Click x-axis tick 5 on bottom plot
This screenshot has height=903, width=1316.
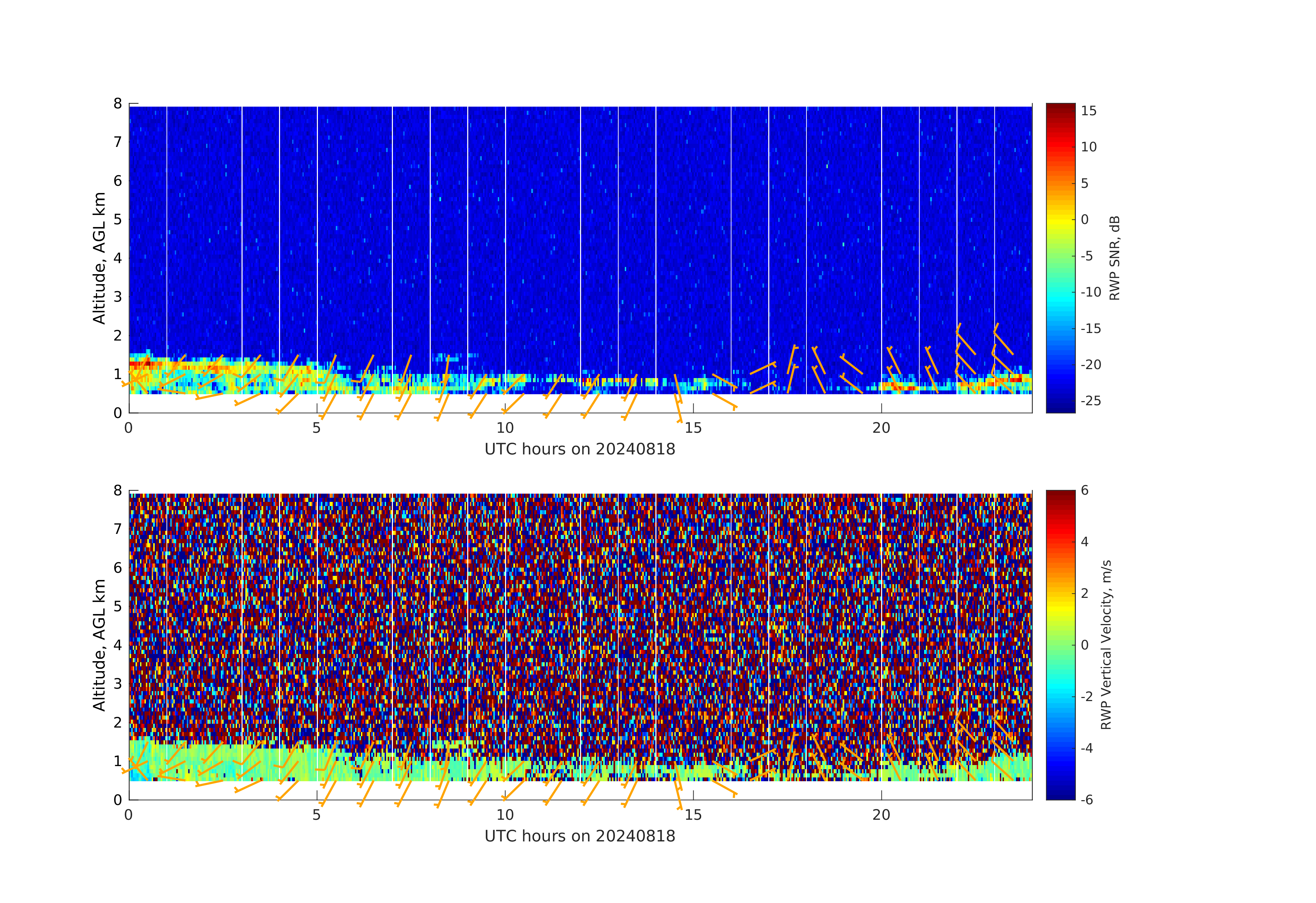point(317,815)
